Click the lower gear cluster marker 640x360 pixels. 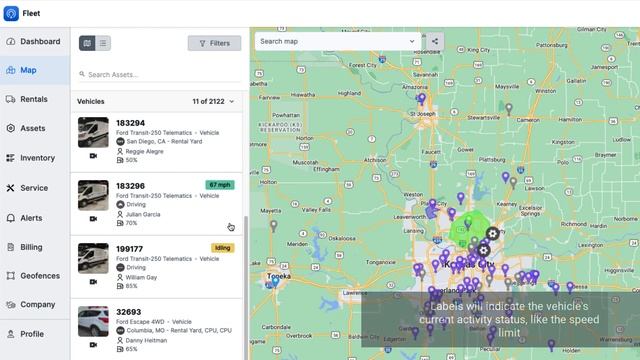coord(484,250)
